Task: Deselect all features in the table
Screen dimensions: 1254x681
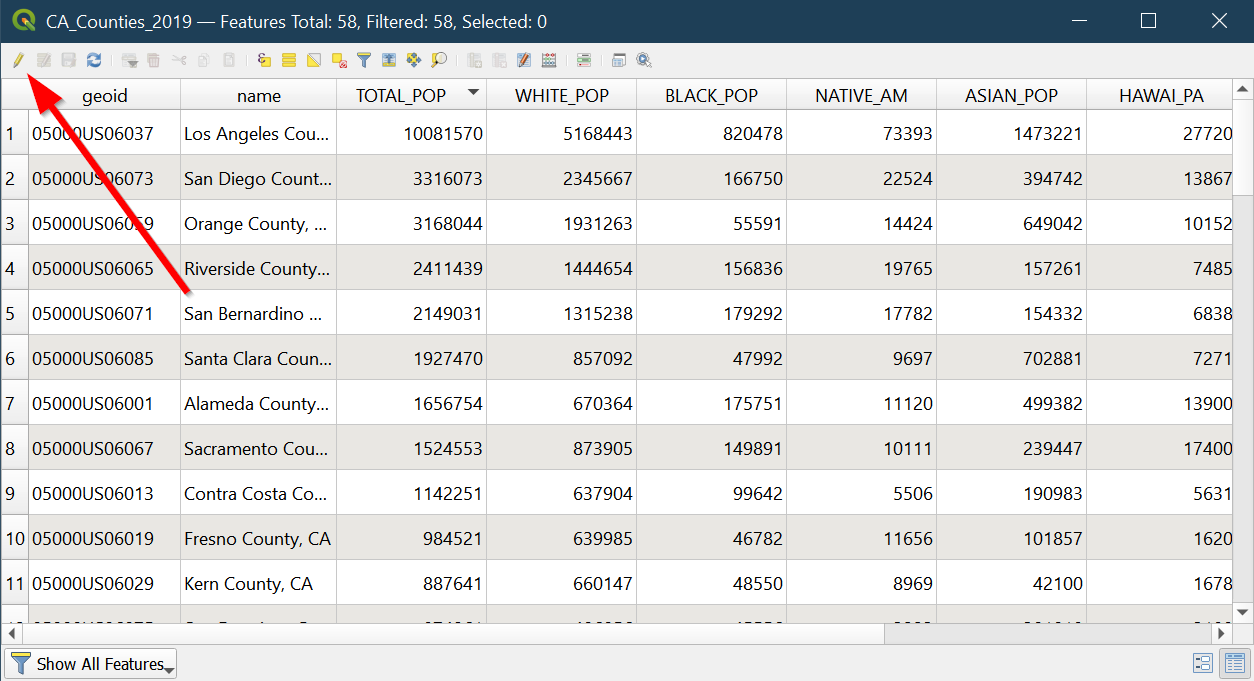Action: [339, 60]
